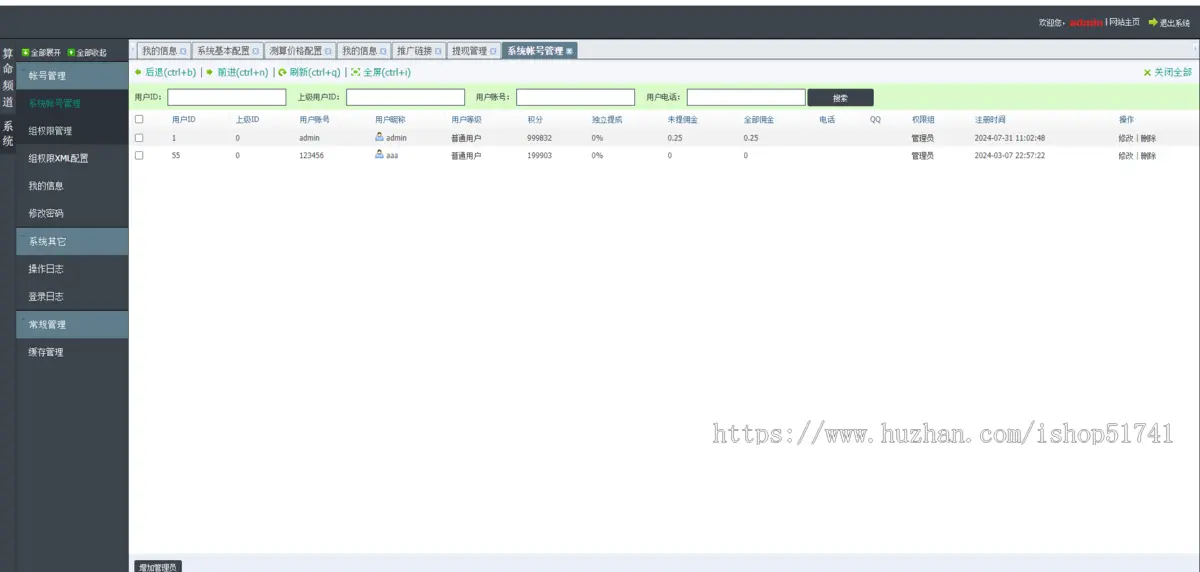Image resolution: width=1200 pixels, height=572 pixels.
Task: Tick the select-all checkbox in table header
Action: coord(139,119)
